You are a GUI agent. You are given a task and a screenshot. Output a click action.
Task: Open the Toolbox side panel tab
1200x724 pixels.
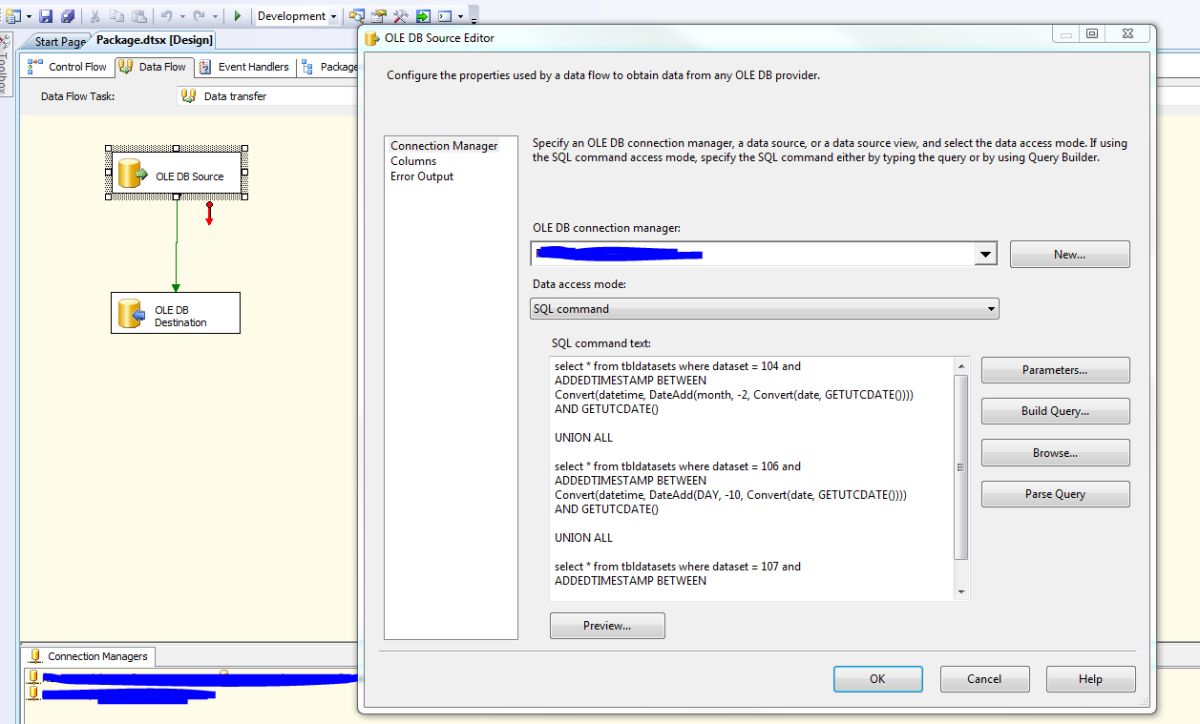[x=5, y=65]
